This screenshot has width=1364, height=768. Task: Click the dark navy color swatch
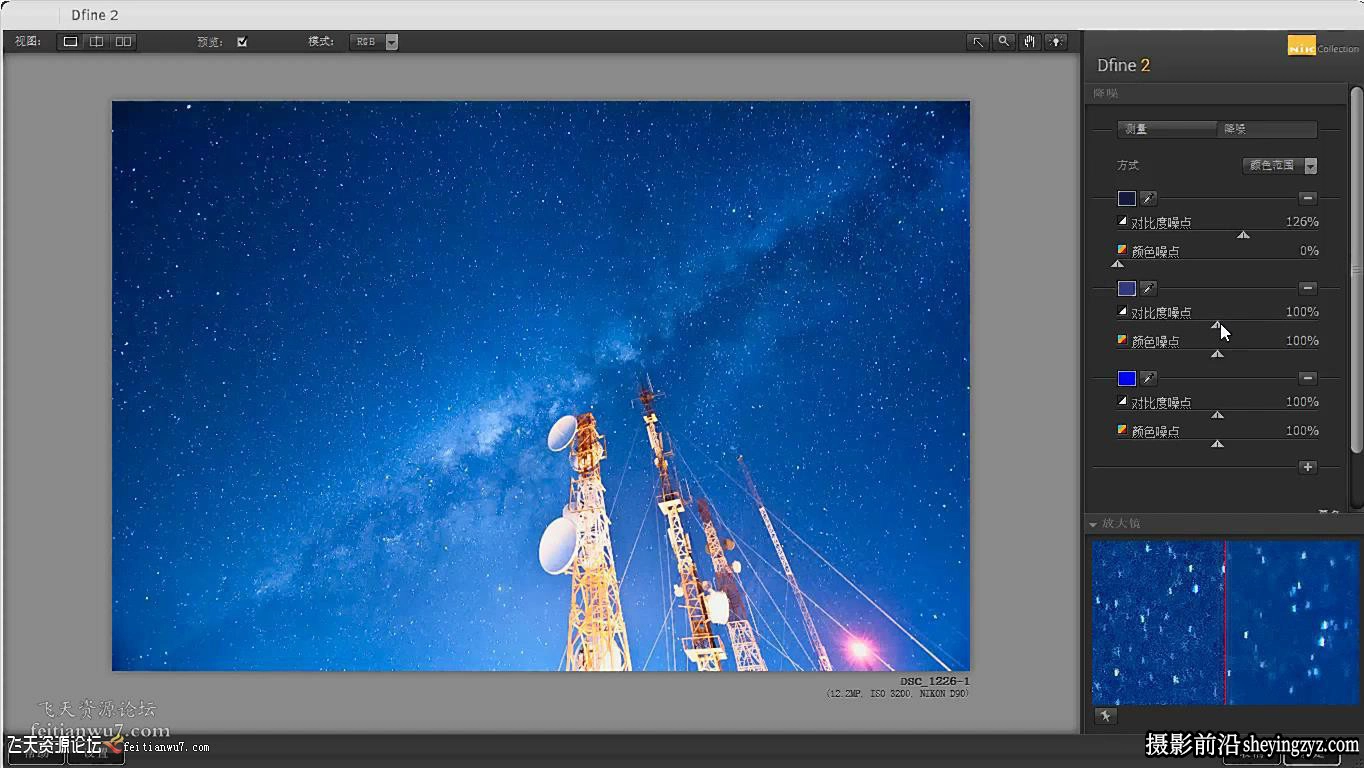point(1127,198)
